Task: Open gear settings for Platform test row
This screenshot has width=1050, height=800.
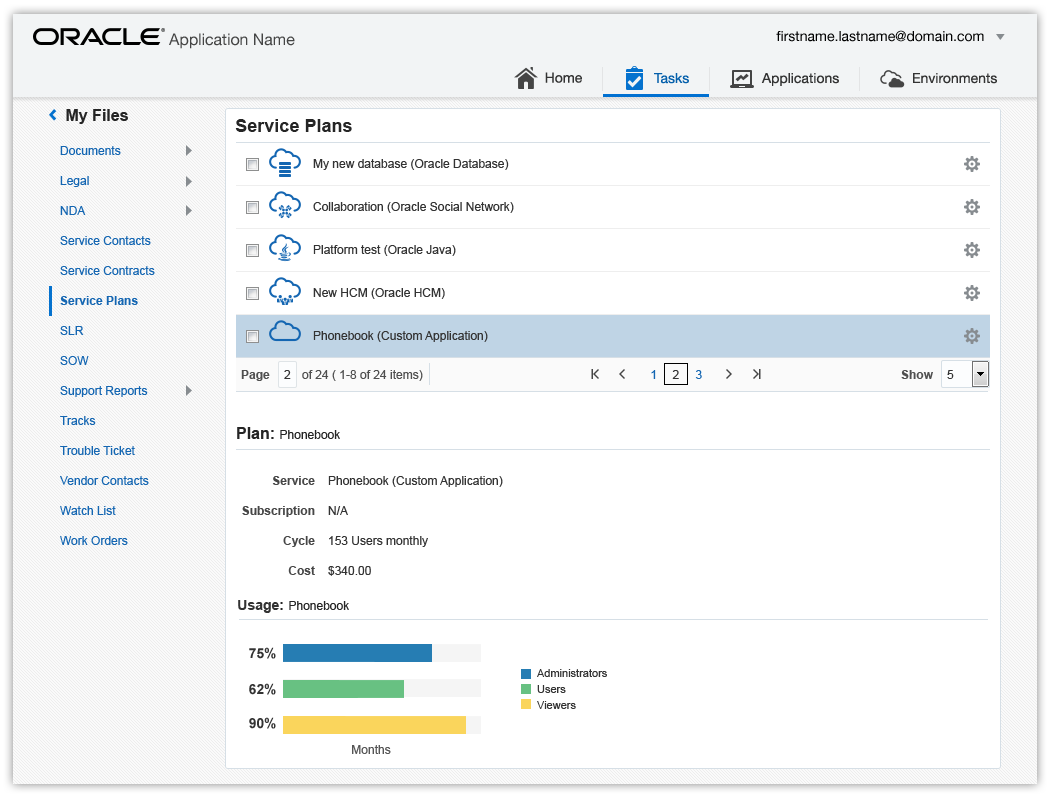Action: [972, 250]
